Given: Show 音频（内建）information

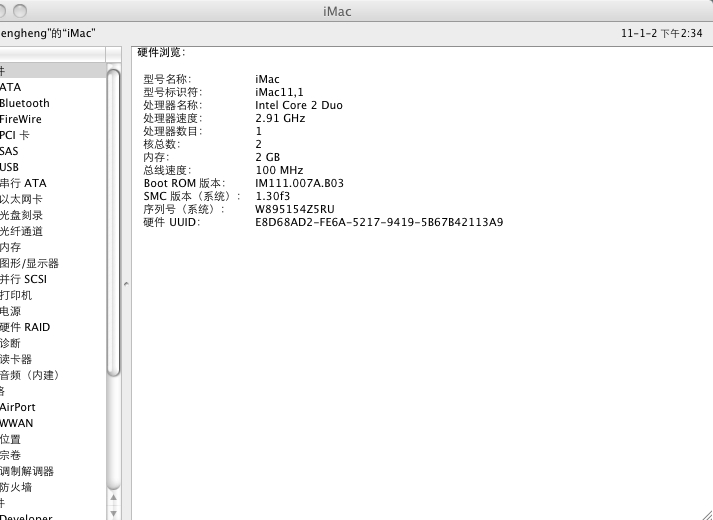Looking at the screenshot, I should point(30,375).
